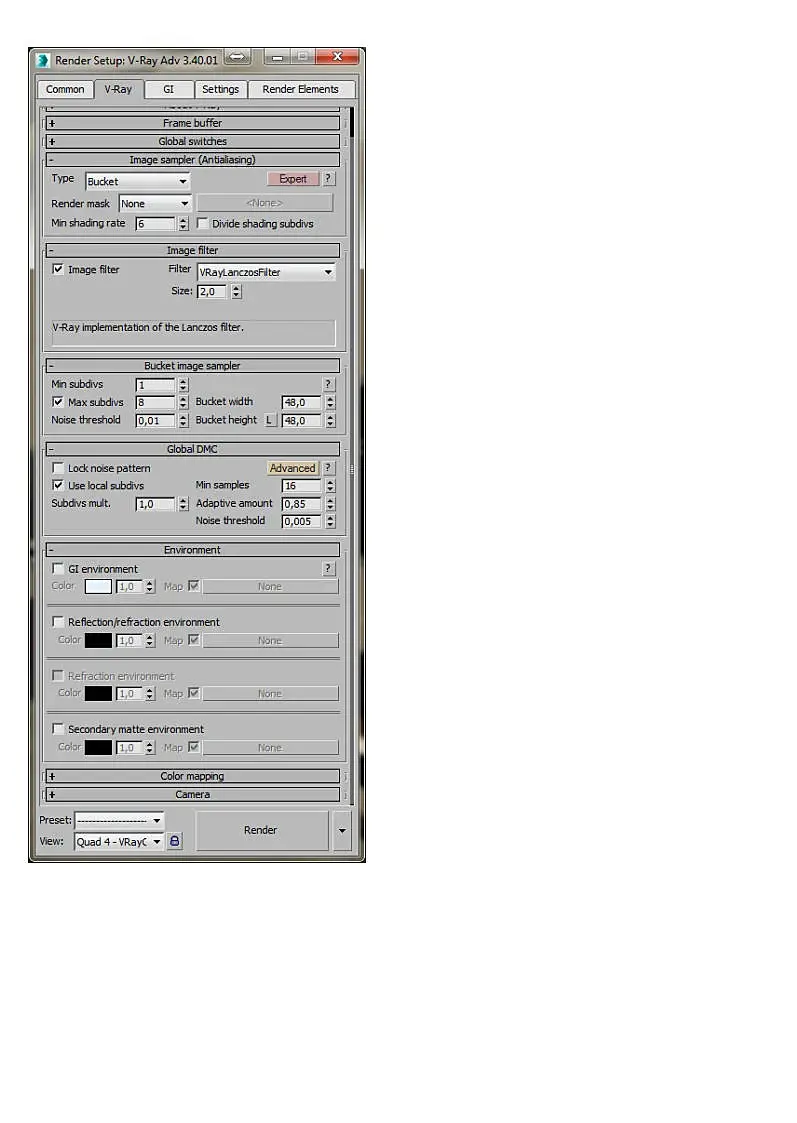Enable Divide shading subdivs checkbox
The width and height of the screenshot is (797, 1123).
(x=203, y=224)
